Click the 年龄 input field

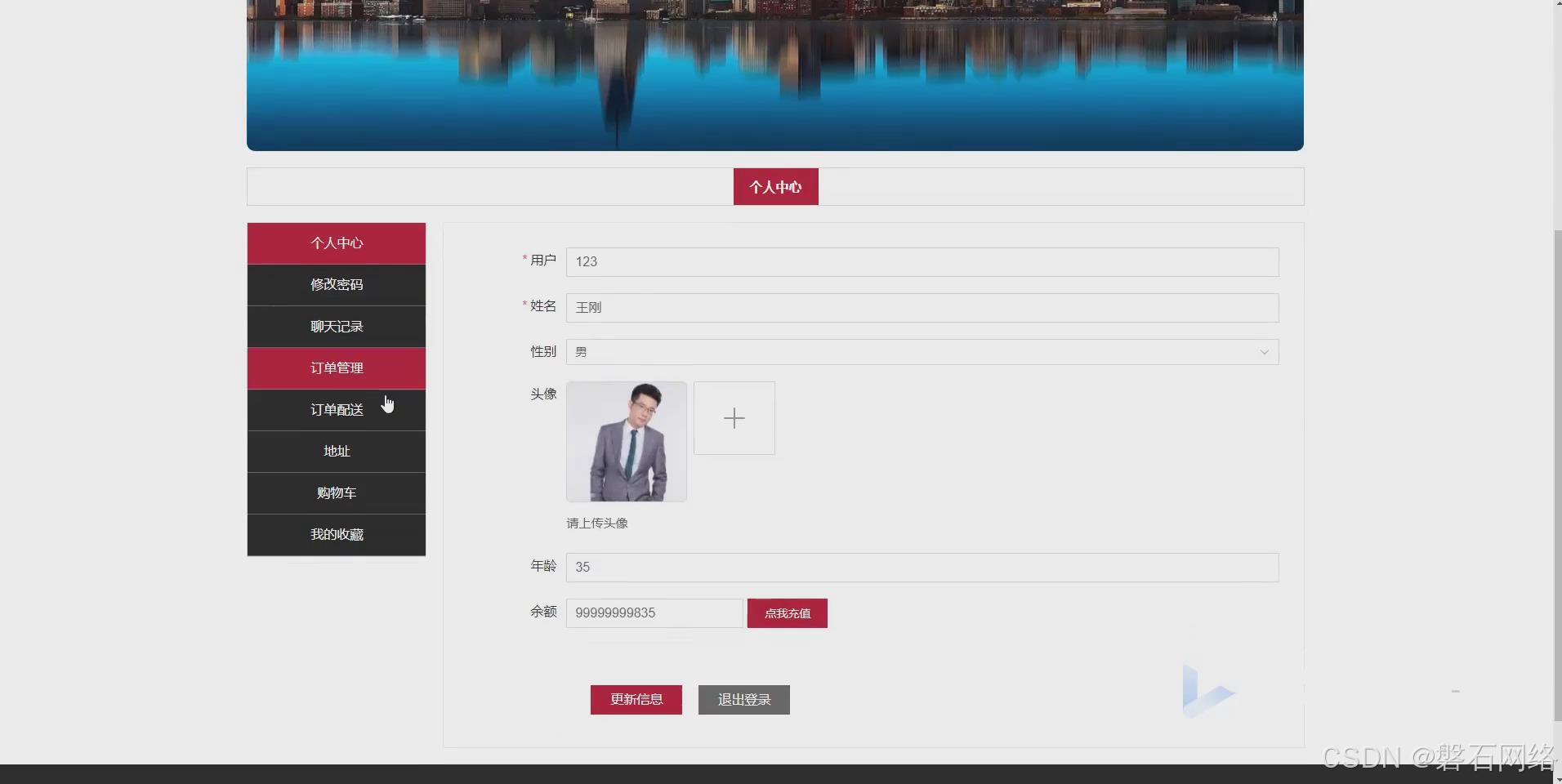click(922, 568)
